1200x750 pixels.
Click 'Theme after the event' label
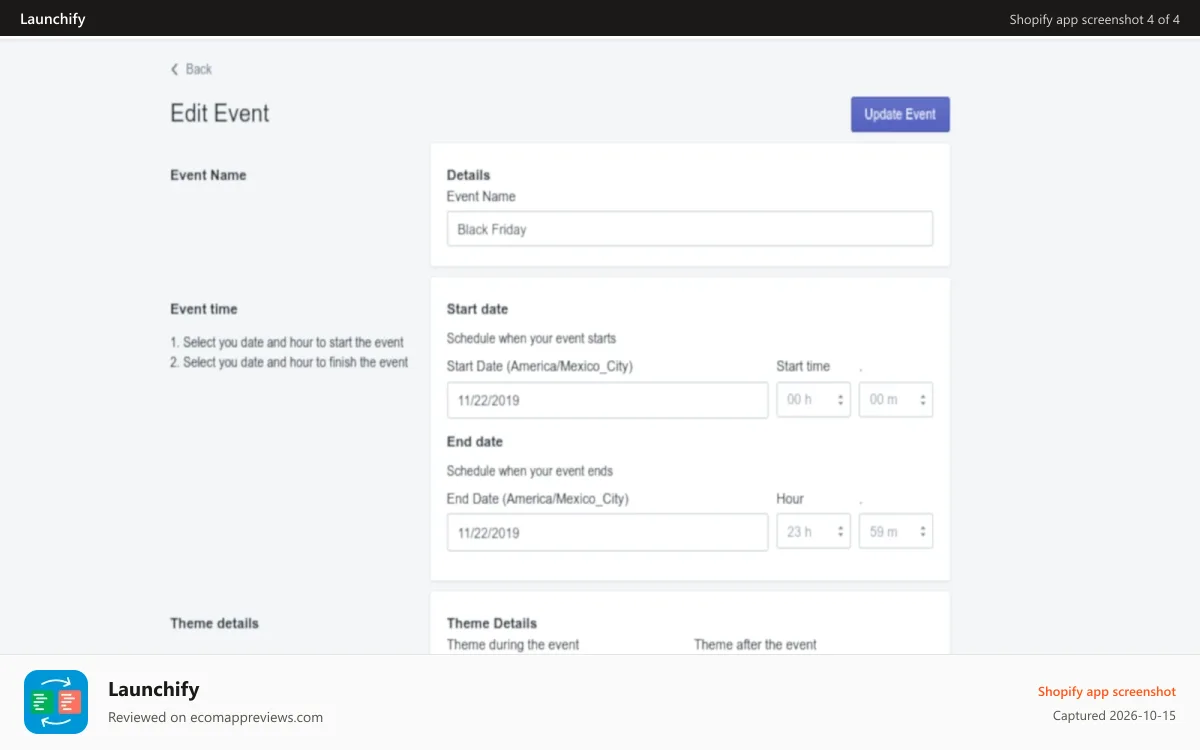pos(755,645)
